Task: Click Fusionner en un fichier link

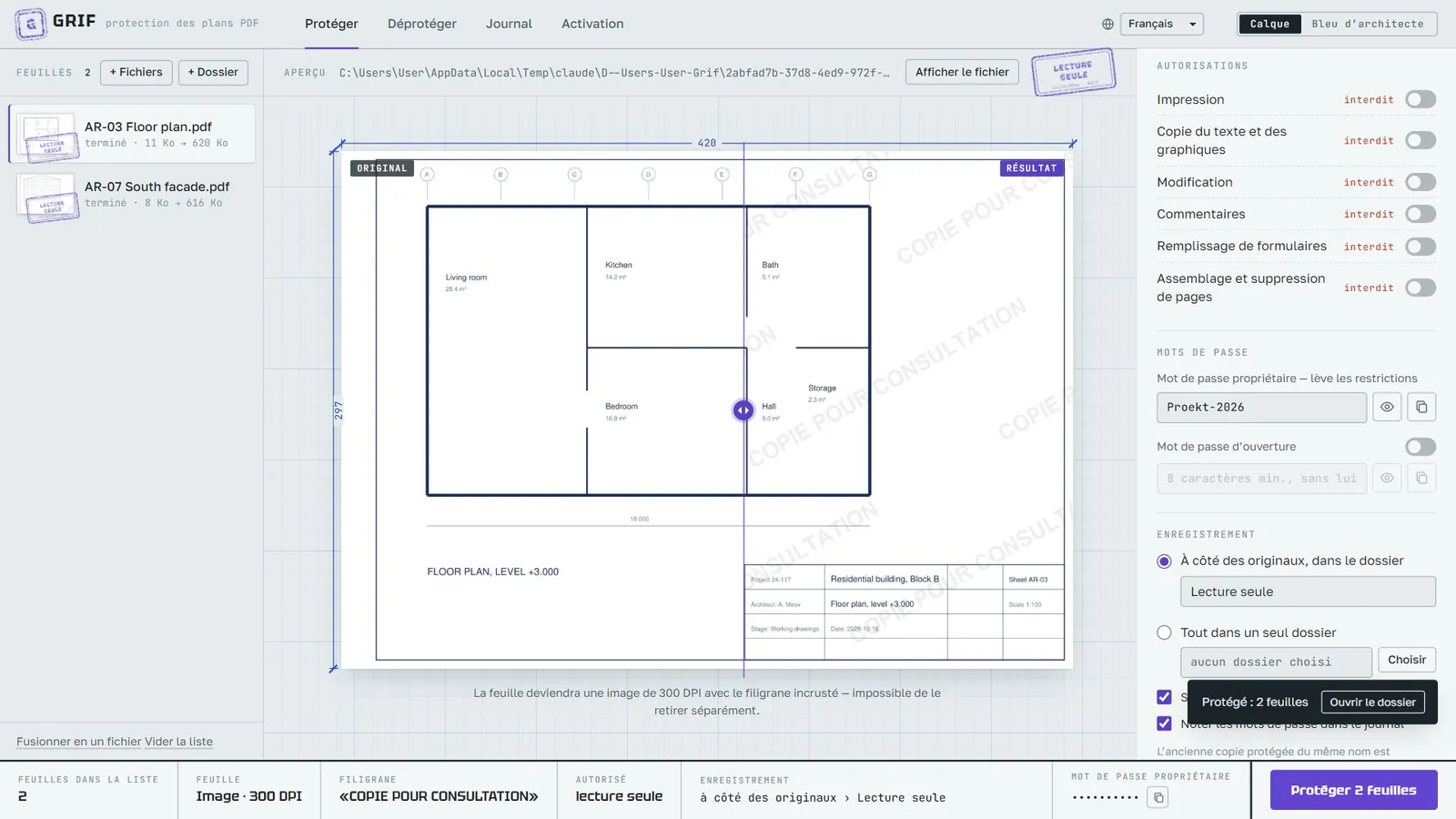Action: tap(78, 742)
